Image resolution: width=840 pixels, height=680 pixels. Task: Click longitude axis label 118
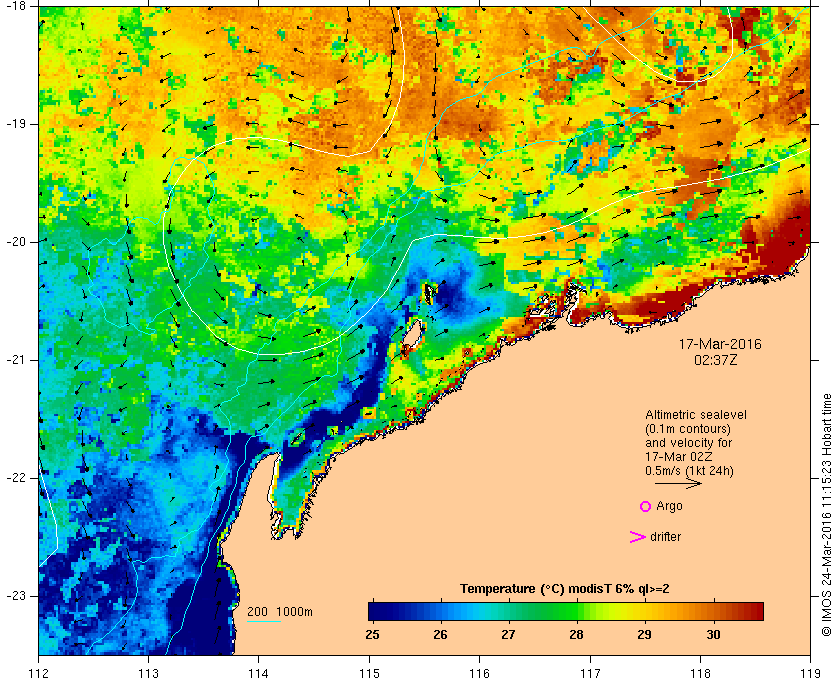(700, 672)
